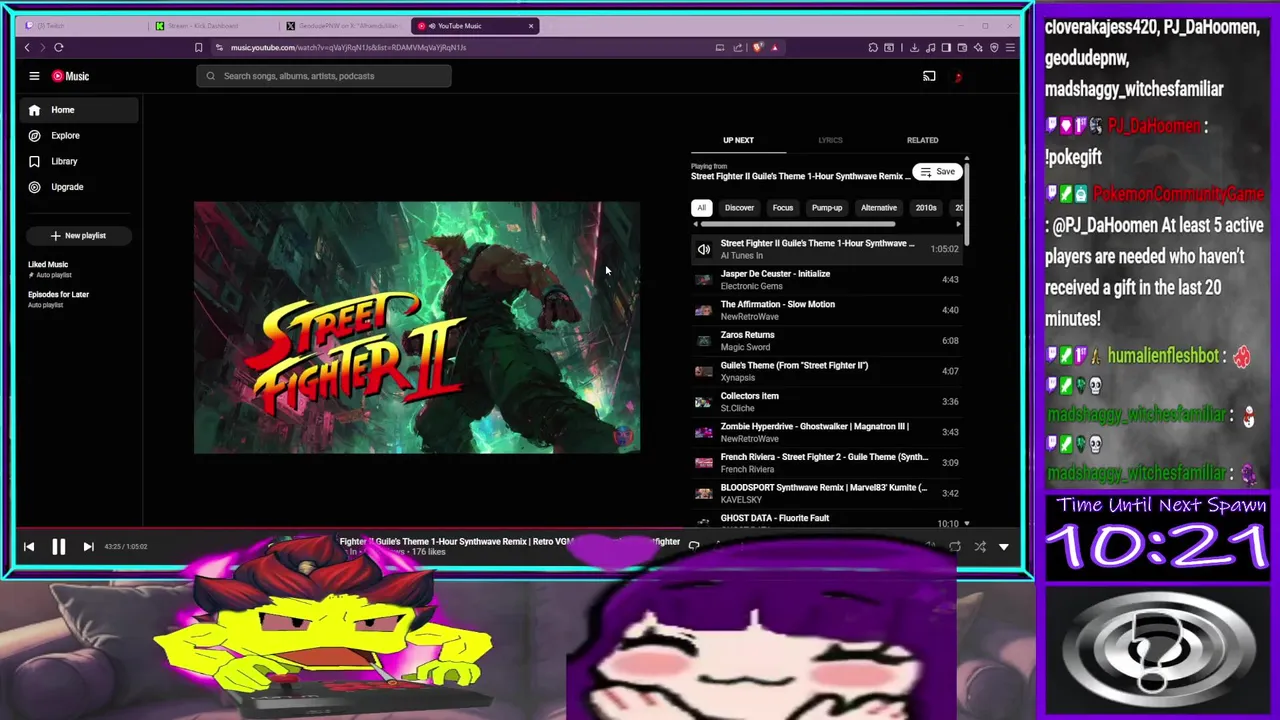The image size is (1280, 720).
Task: Click the browser back arrow
Action: coord(27,47)
